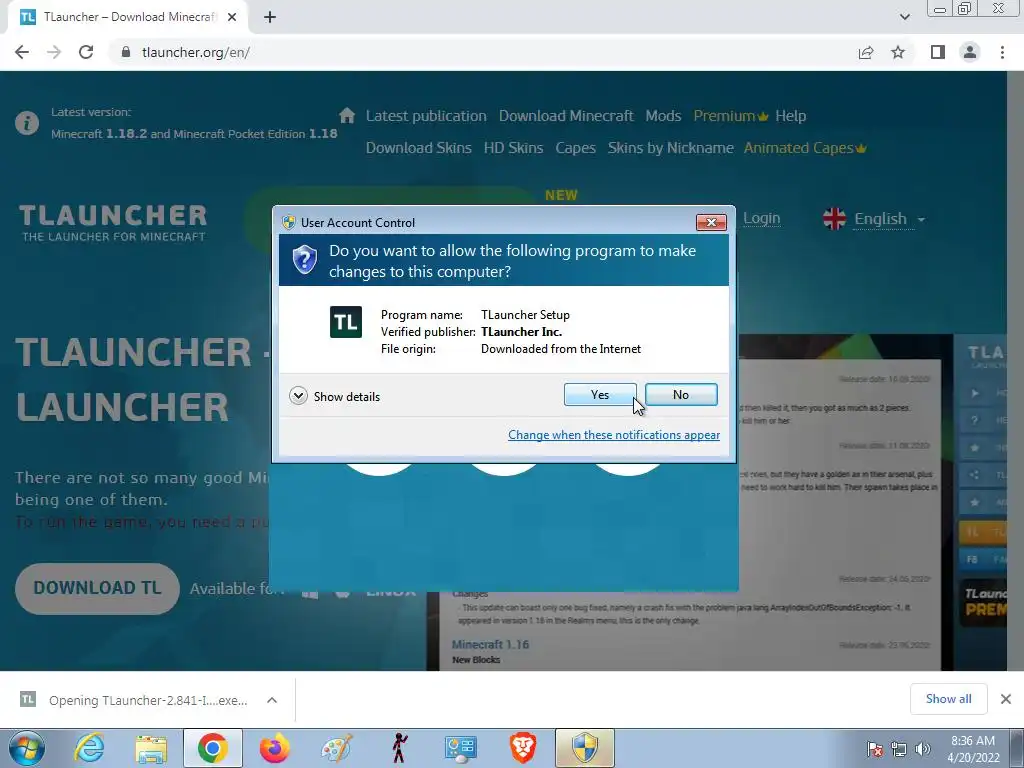Screen dimensions: 1024x768
Task: Open Skins by Nickname page
Action: click(671, 148)
